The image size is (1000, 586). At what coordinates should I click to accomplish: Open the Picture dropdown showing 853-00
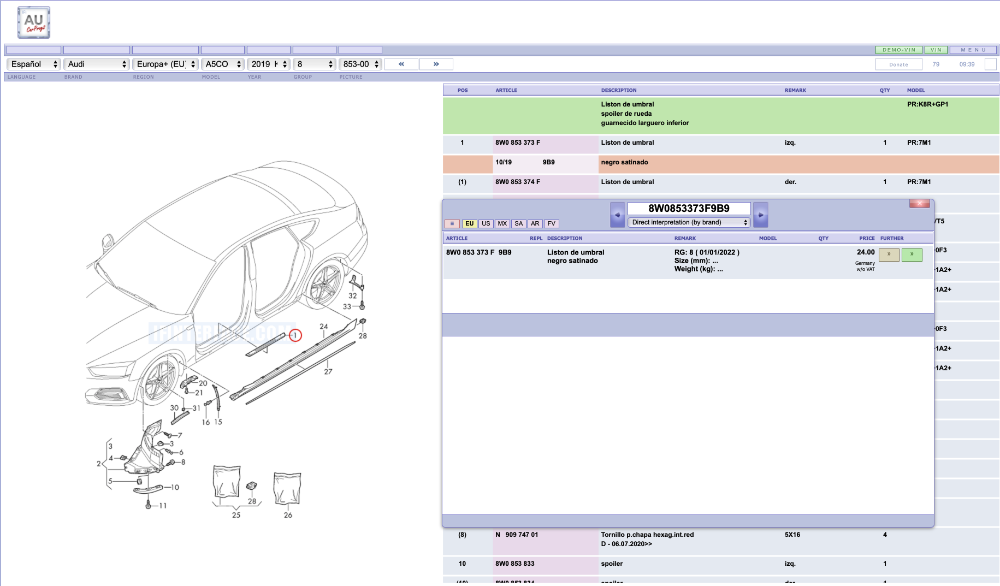coord(360,64)
